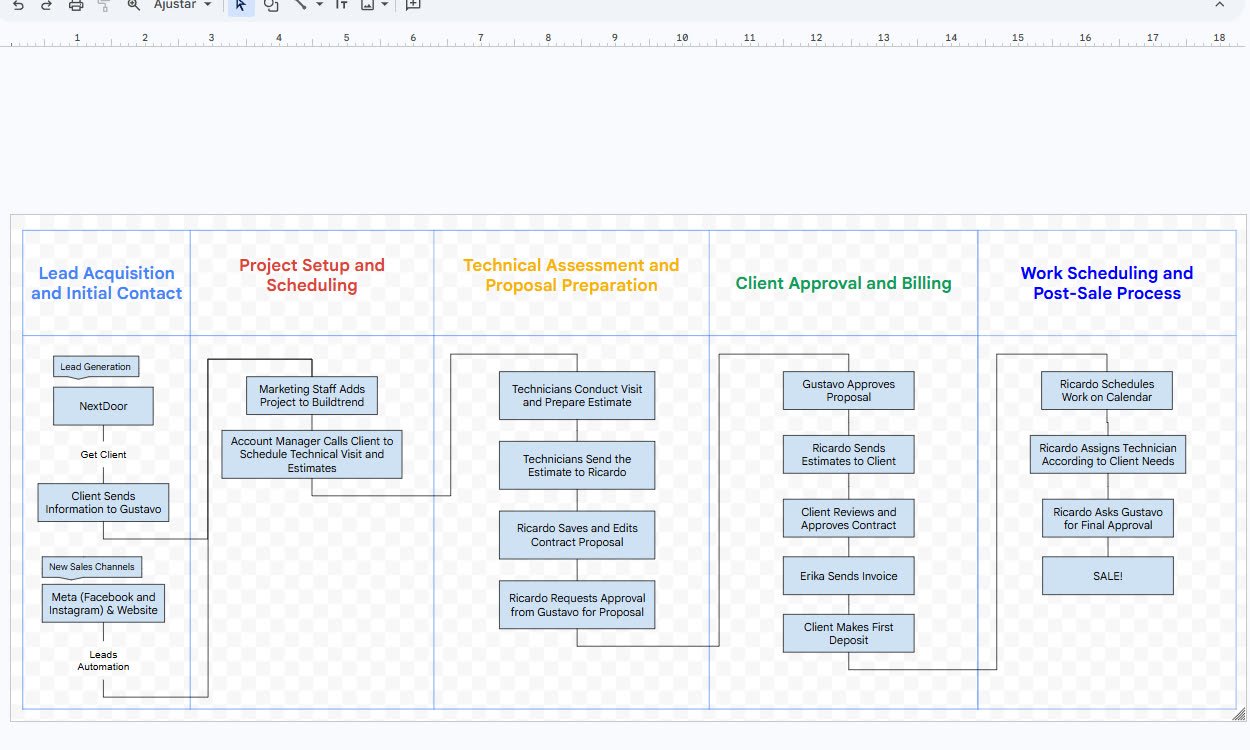This screenshot has height=750, width=1250.
Task: Open the Shape tool
Action: 271,5
